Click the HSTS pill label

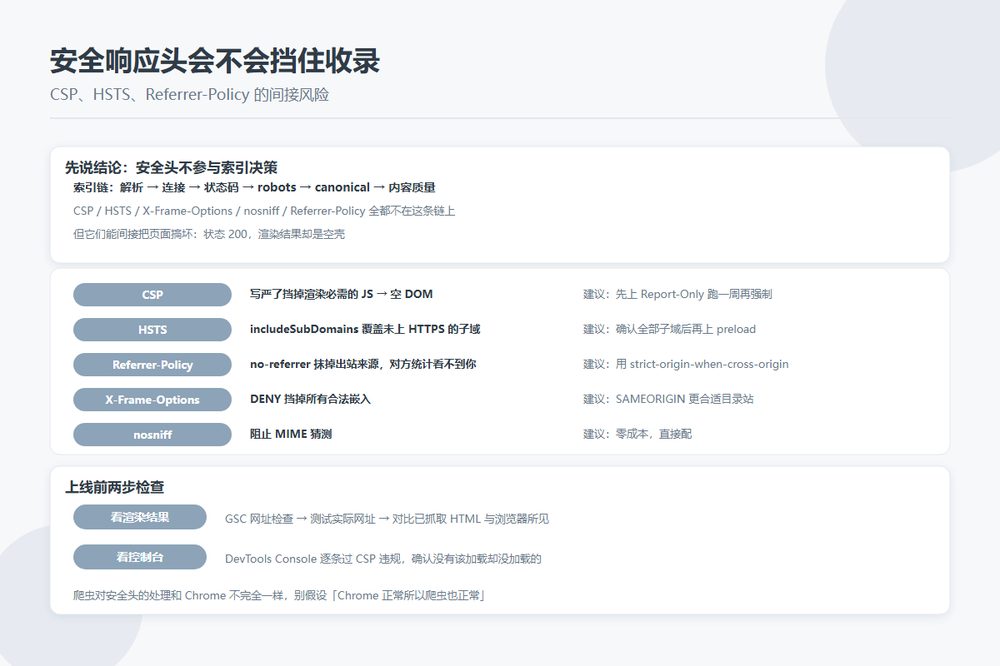pyautogui.click(x=152, y=330)
